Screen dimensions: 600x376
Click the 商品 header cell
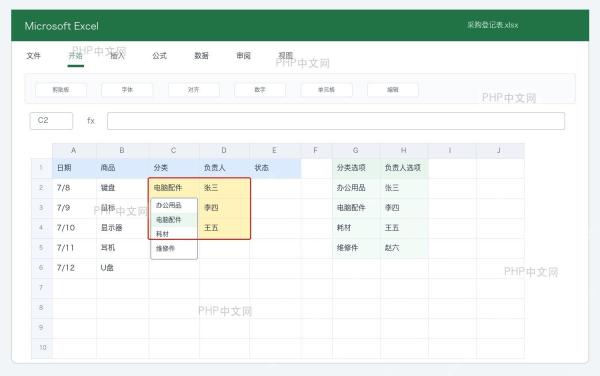pyautogui.click(x=122, y=168)
